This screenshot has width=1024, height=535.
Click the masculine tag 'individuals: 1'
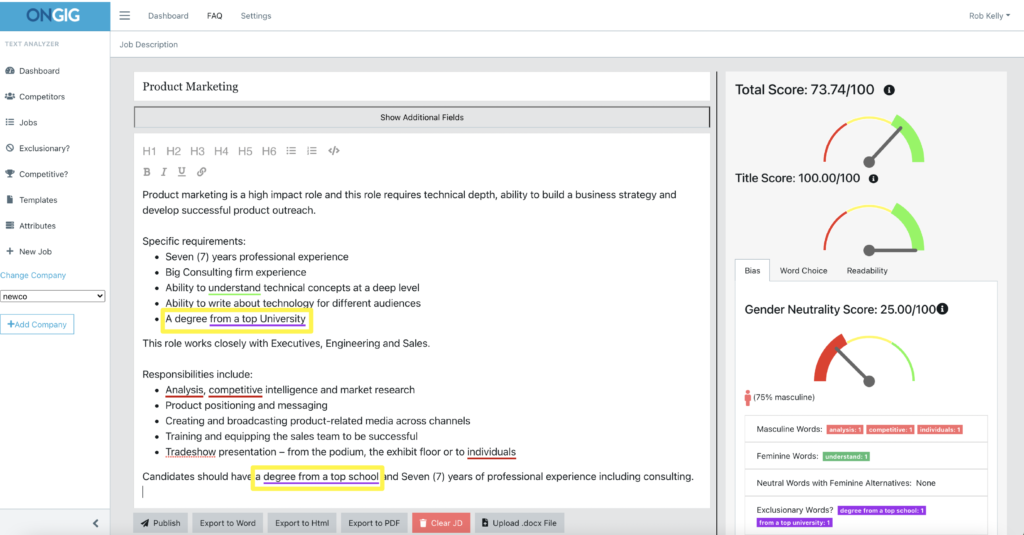click(940, 430)
